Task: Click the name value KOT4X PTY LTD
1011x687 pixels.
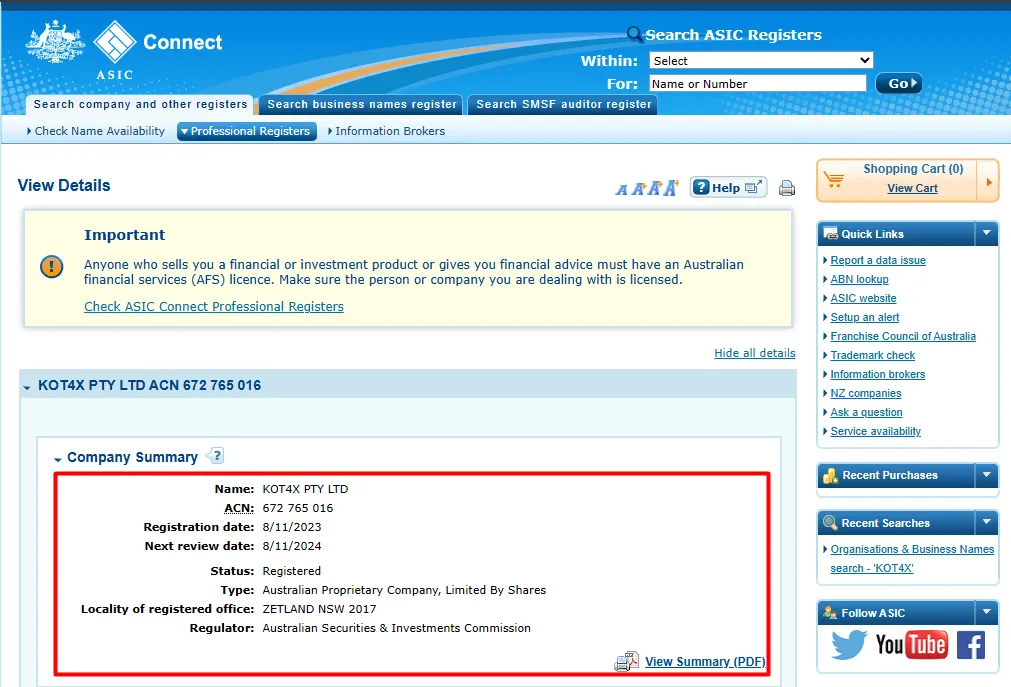Action: [x=305, y=489]
